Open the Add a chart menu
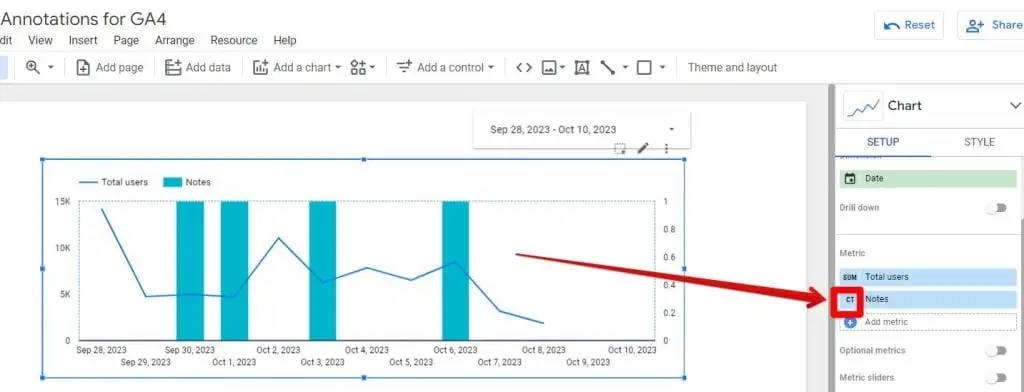 [x=297, y=67]
